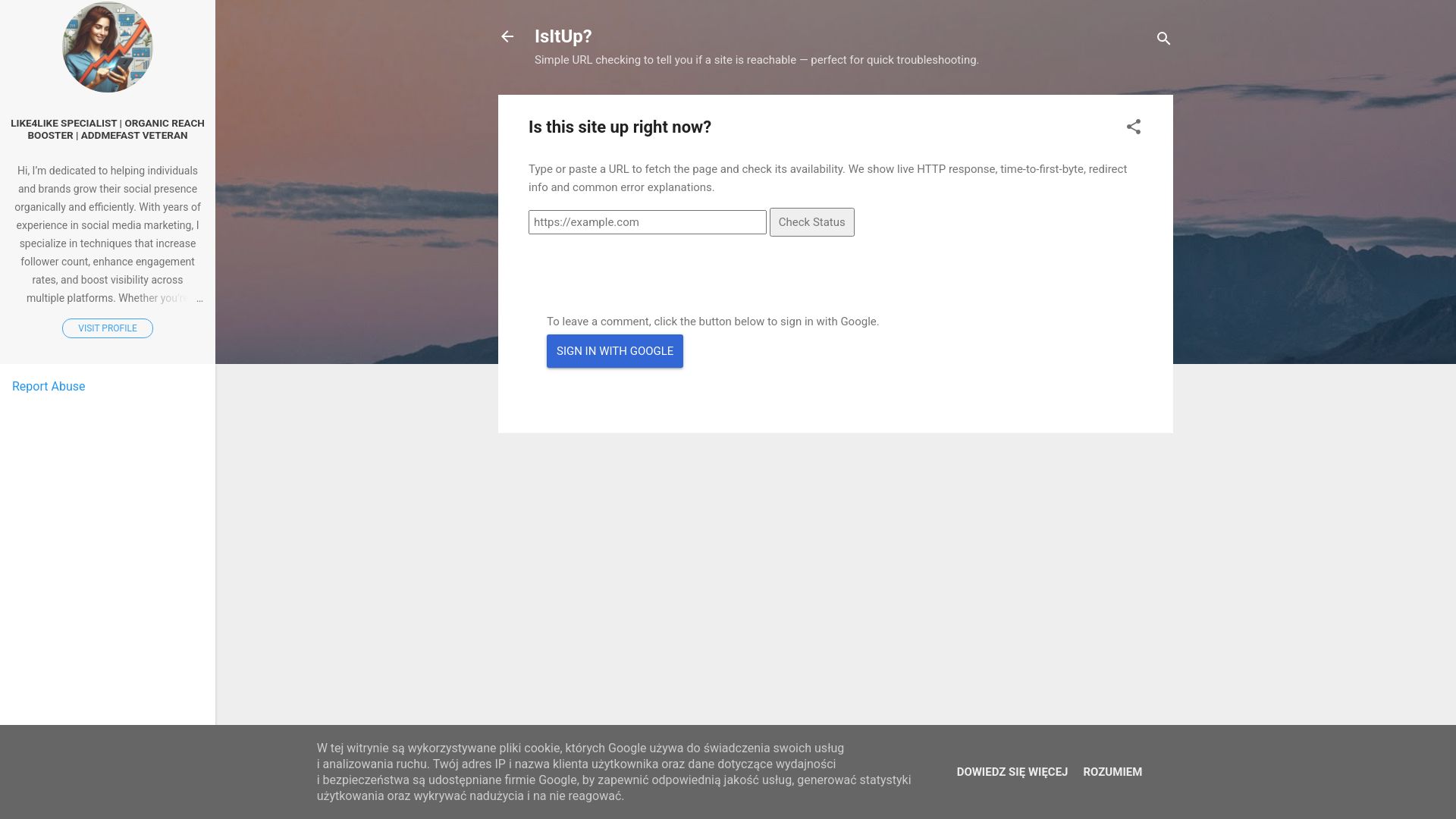1456x819 pixels.
Task: Focus the URL input field
Action: [647, 222]
